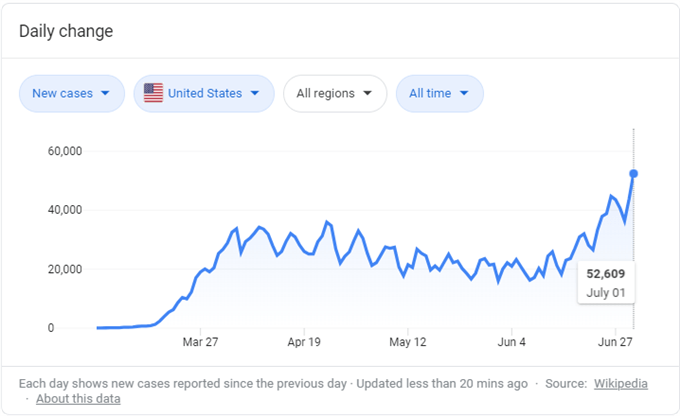This screenshot has height=416, width=680.
Task: Click the New cases dropdown arrow
Action: click(x=105, y=93)
